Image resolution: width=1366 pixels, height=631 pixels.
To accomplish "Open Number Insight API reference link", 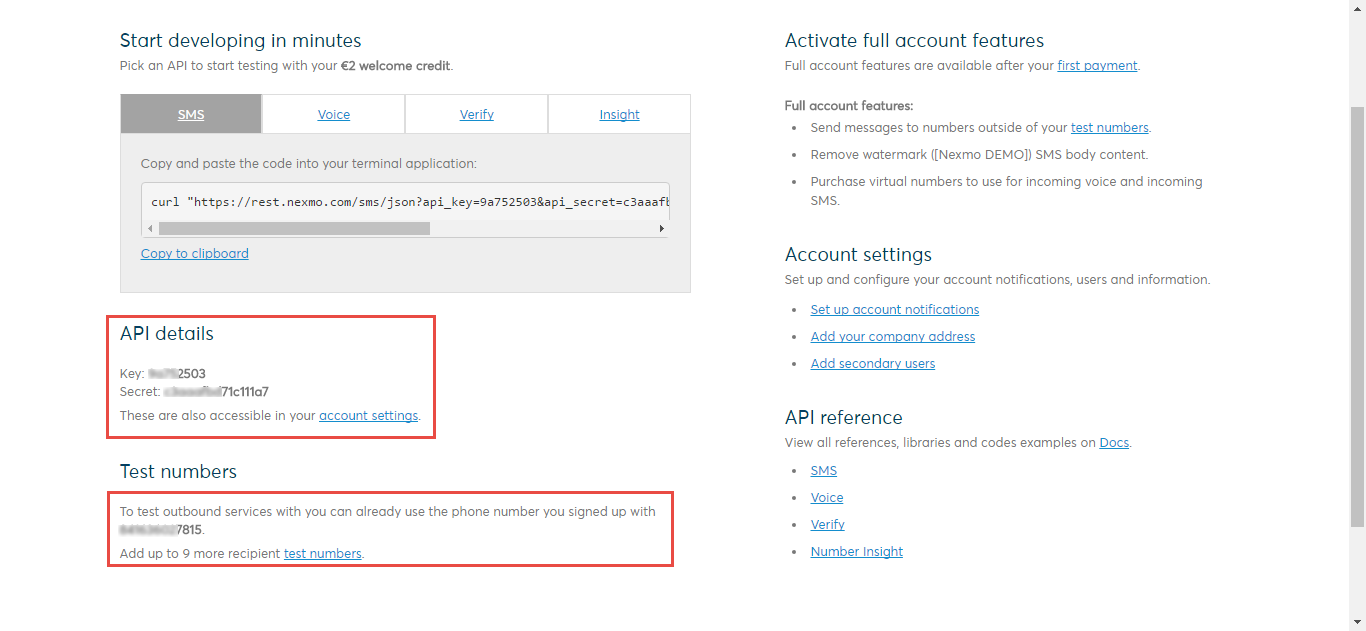I will [857, 552].
